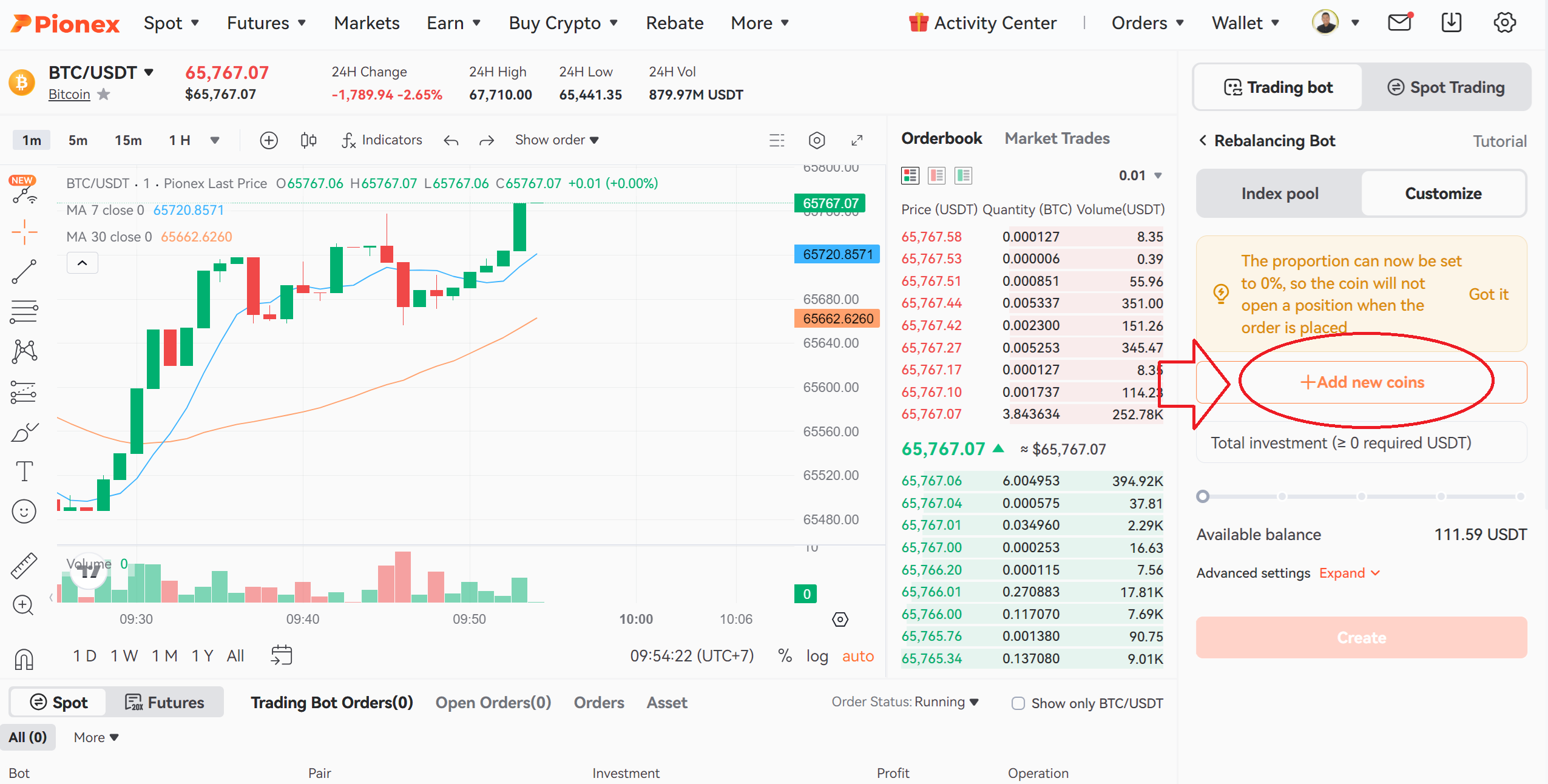Click the investment percentage slider handle
Image resolution: width=1548 pixels, height=784 pixels.
tap(1203, 496)
